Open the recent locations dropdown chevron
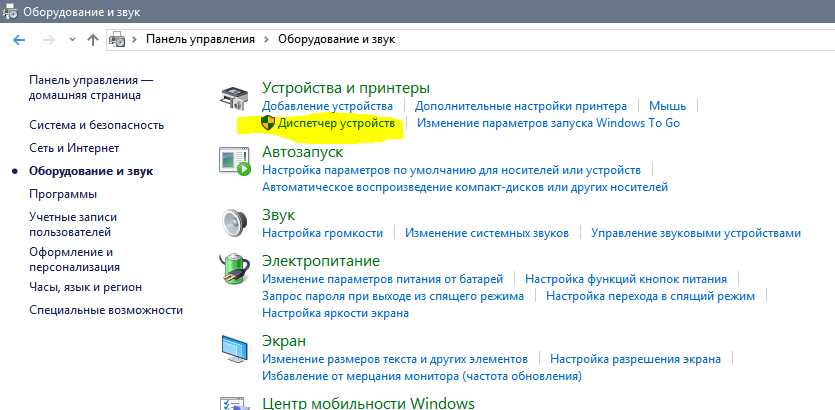The image size is (835, 410). coord(71,39)
